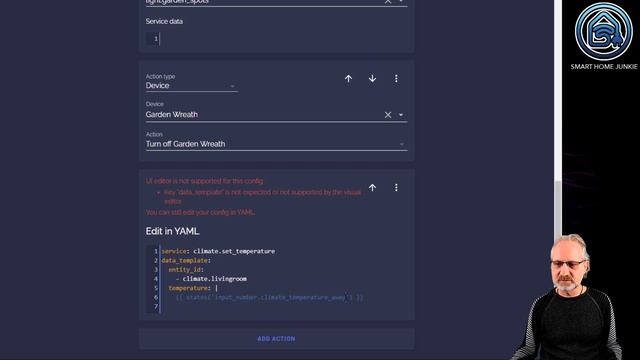Expand the Garden Wreath device dropdown
The image size is (640, 360).
(x=401, y=115)
